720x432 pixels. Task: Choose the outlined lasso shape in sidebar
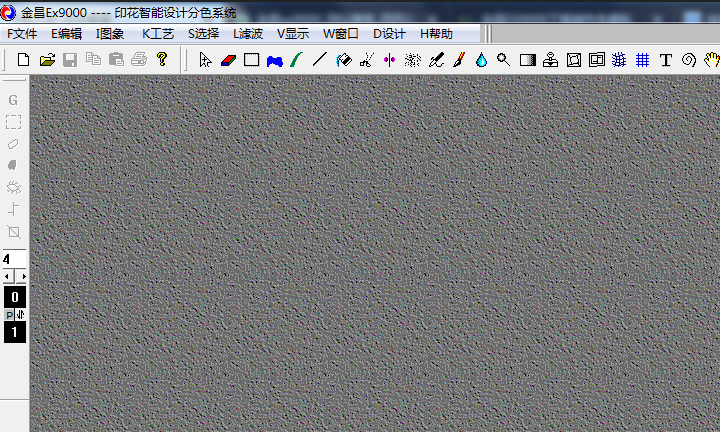click(x=13, y=144)
